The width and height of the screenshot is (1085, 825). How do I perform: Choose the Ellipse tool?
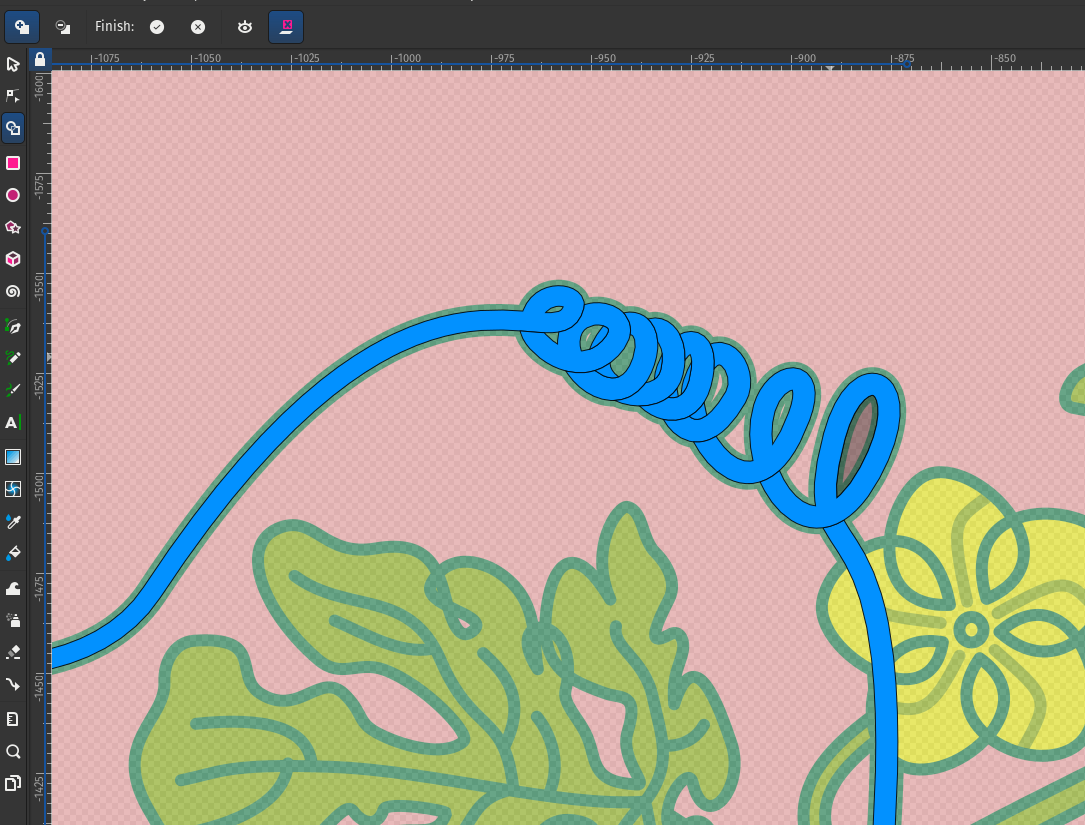click(x=13, y=195)
